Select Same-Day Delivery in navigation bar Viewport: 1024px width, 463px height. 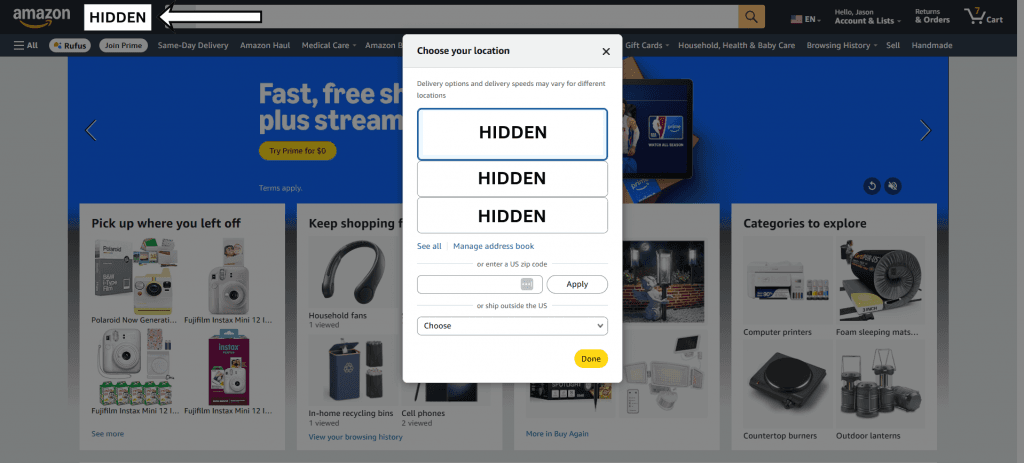click(x=193, y=46)
